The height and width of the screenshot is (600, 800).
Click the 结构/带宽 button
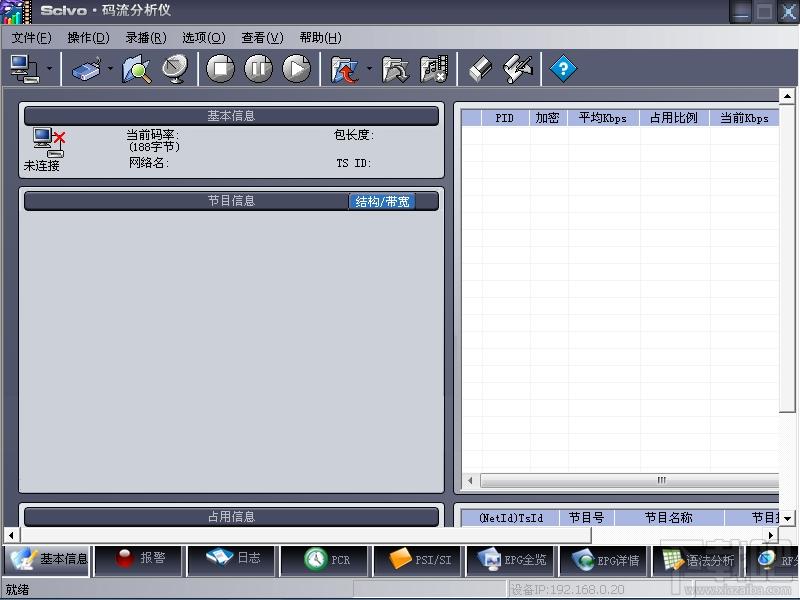coord(382,202)
